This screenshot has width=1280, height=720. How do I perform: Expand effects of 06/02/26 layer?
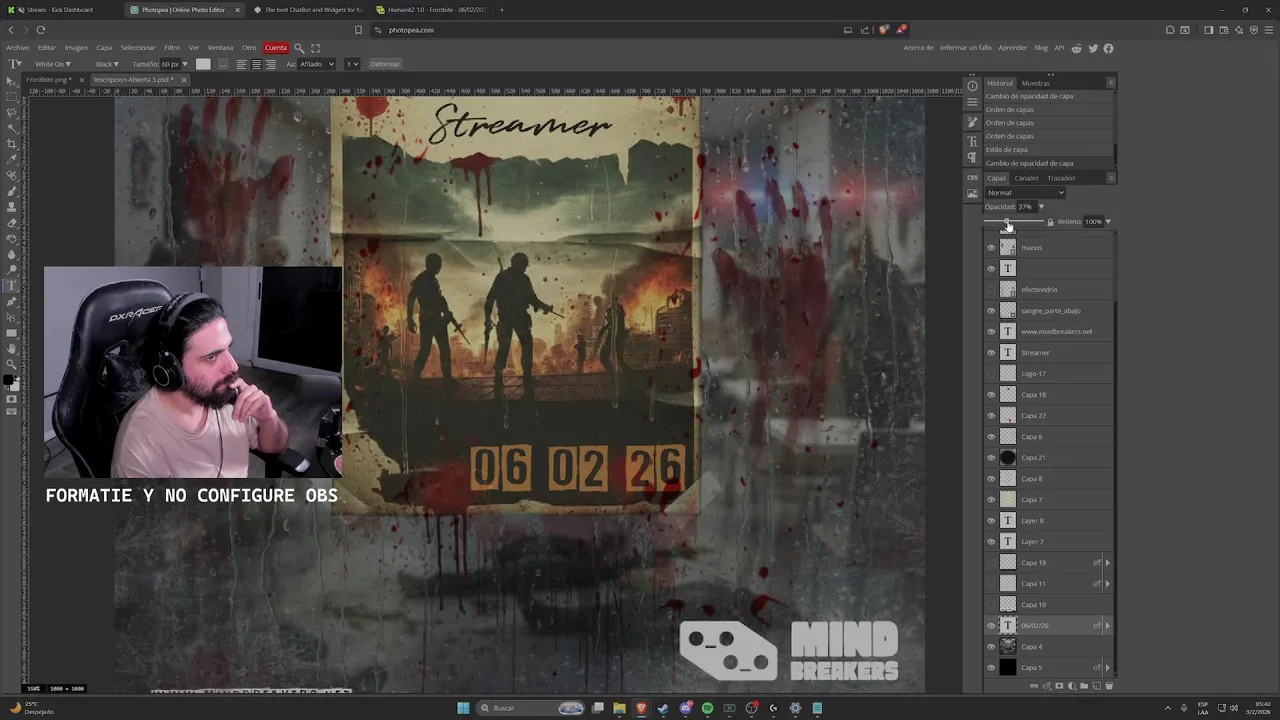pyautogui.click(x=1107, y=626)
